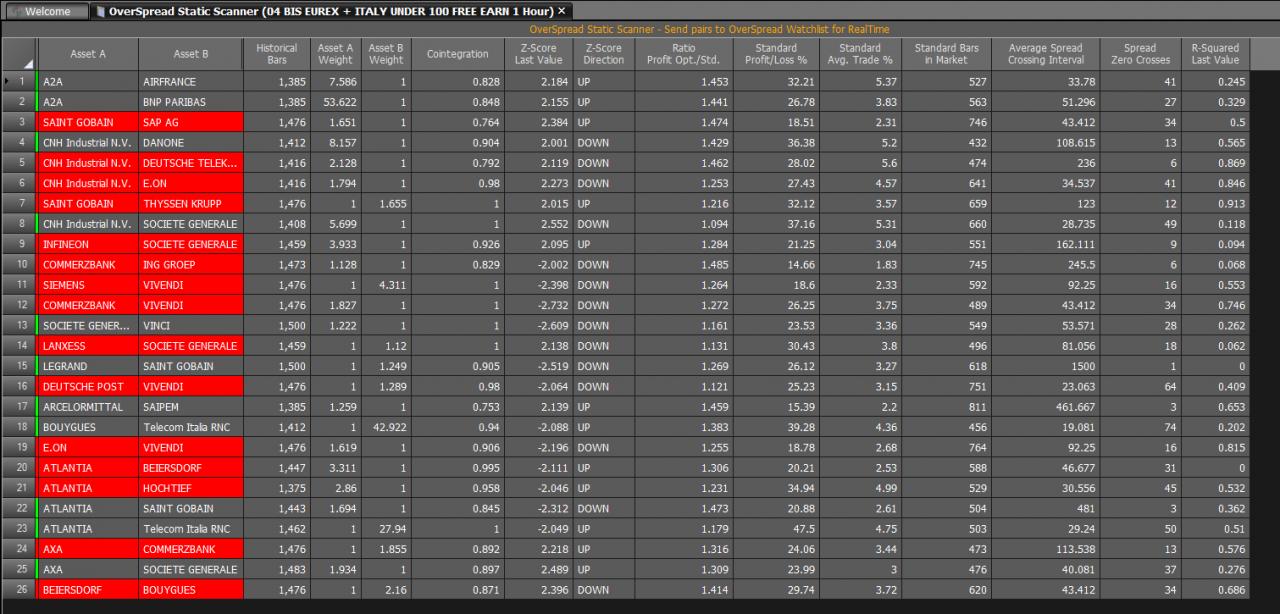Viewport: 1280px width, 614px height.
Task: Click the ARCELORMITTAL asset cell
Action: pyautogui.click(x=88, y=407)
